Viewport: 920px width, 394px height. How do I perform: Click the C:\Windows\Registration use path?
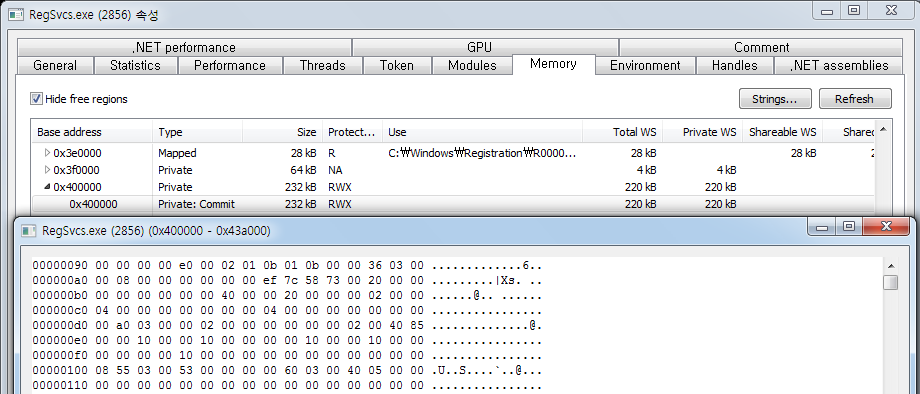point(482,153)
